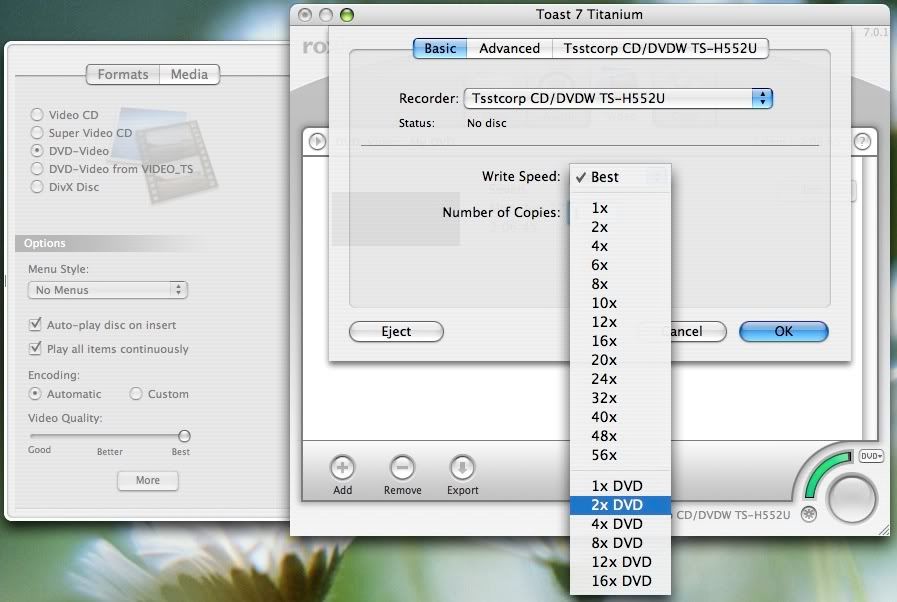Open the Recorder dropdown

(618, 98)
